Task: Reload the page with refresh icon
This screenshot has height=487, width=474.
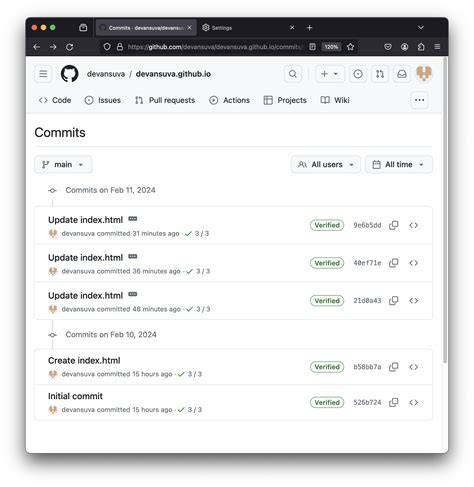Action: coord(69,47)
